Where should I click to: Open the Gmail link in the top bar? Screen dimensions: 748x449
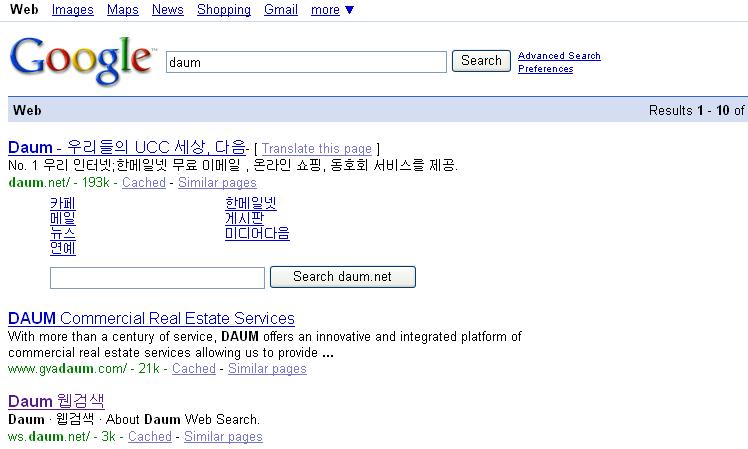point(280,10)
